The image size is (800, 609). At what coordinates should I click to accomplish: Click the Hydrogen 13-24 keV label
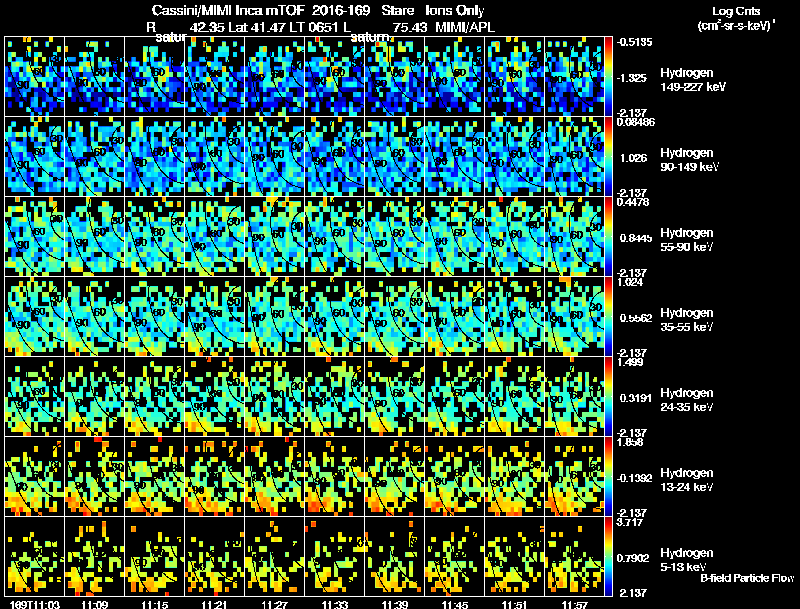pos(687,480)
